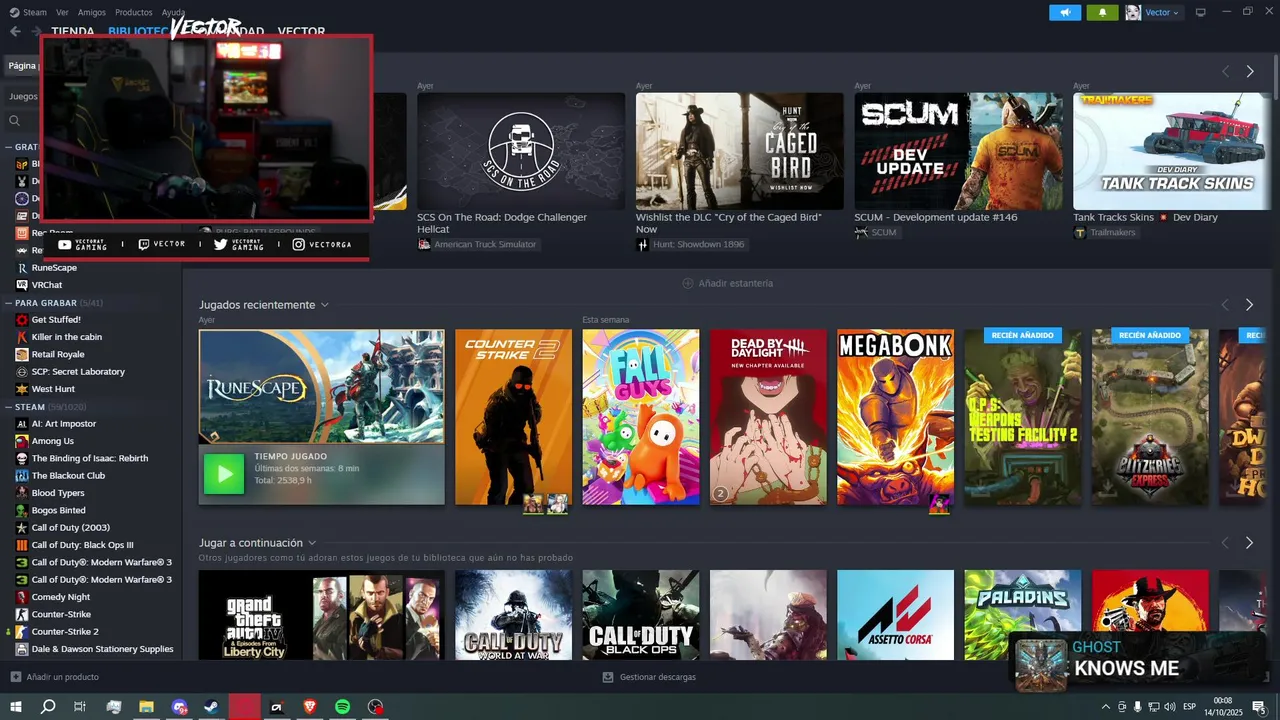The image size is (1280, 720).
Task: Open Steam from the taskbar
Action: [212, 706]
